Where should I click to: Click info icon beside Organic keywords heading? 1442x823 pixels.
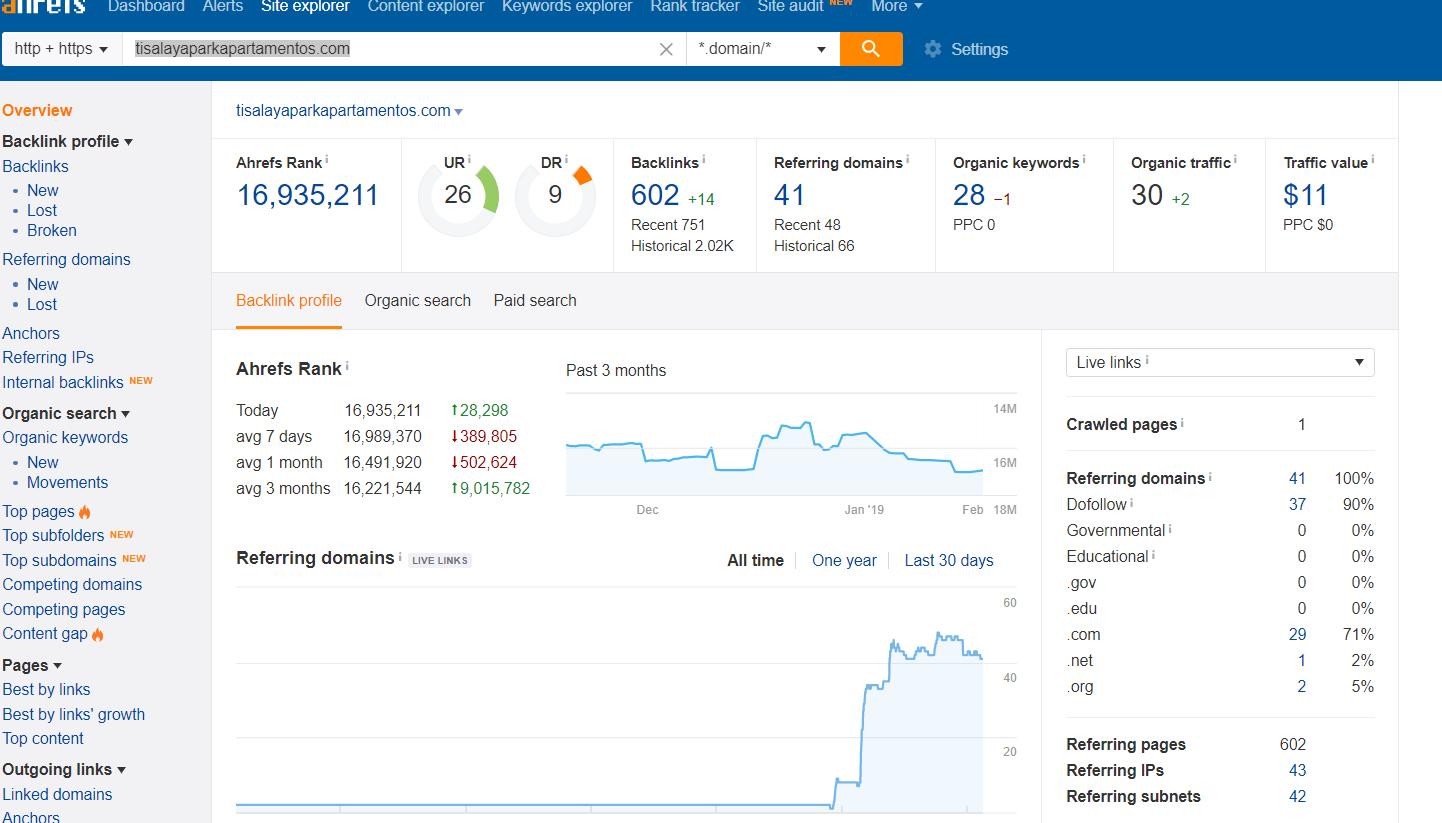tap(1084, 160)
